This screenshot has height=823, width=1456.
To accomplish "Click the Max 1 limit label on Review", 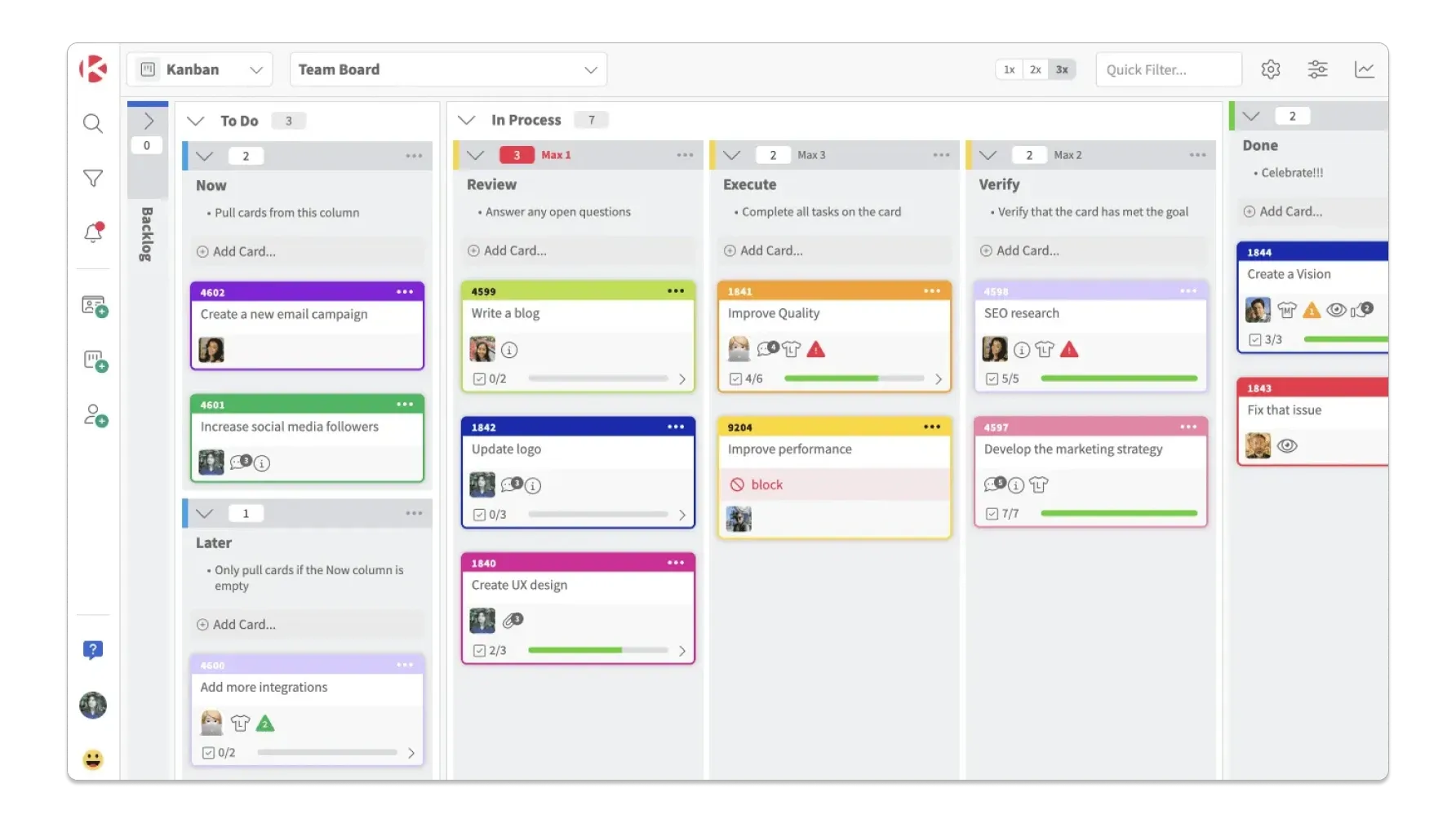I will click(x=556, y=155).
